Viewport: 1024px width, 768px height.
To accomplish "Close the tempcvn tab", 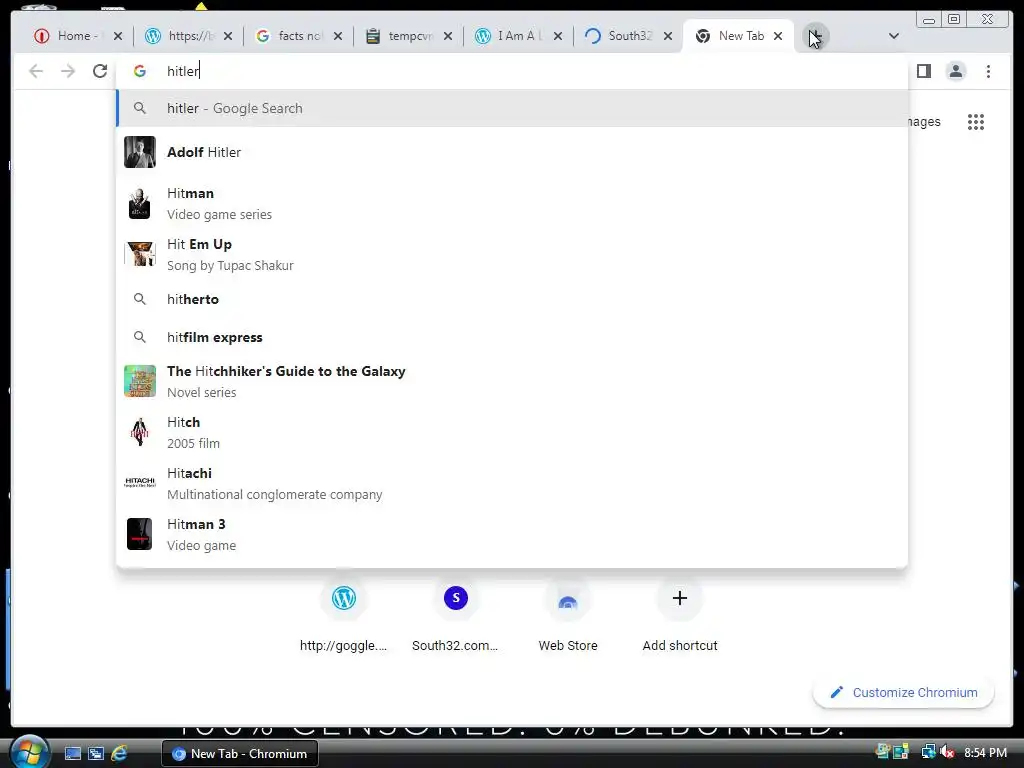I will click(x=448, y=37).
